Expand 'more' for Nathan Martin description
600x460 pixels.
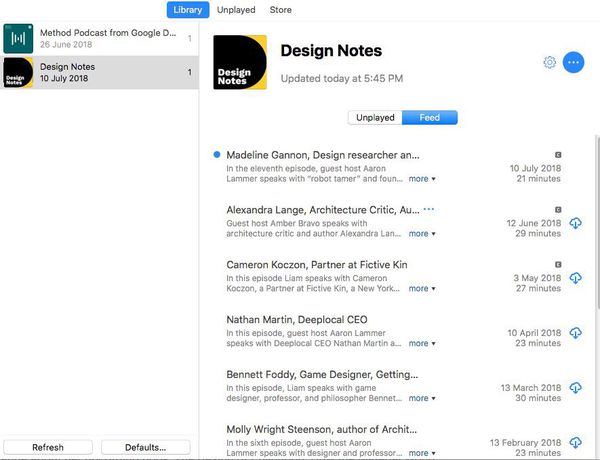tap(422, 343)
